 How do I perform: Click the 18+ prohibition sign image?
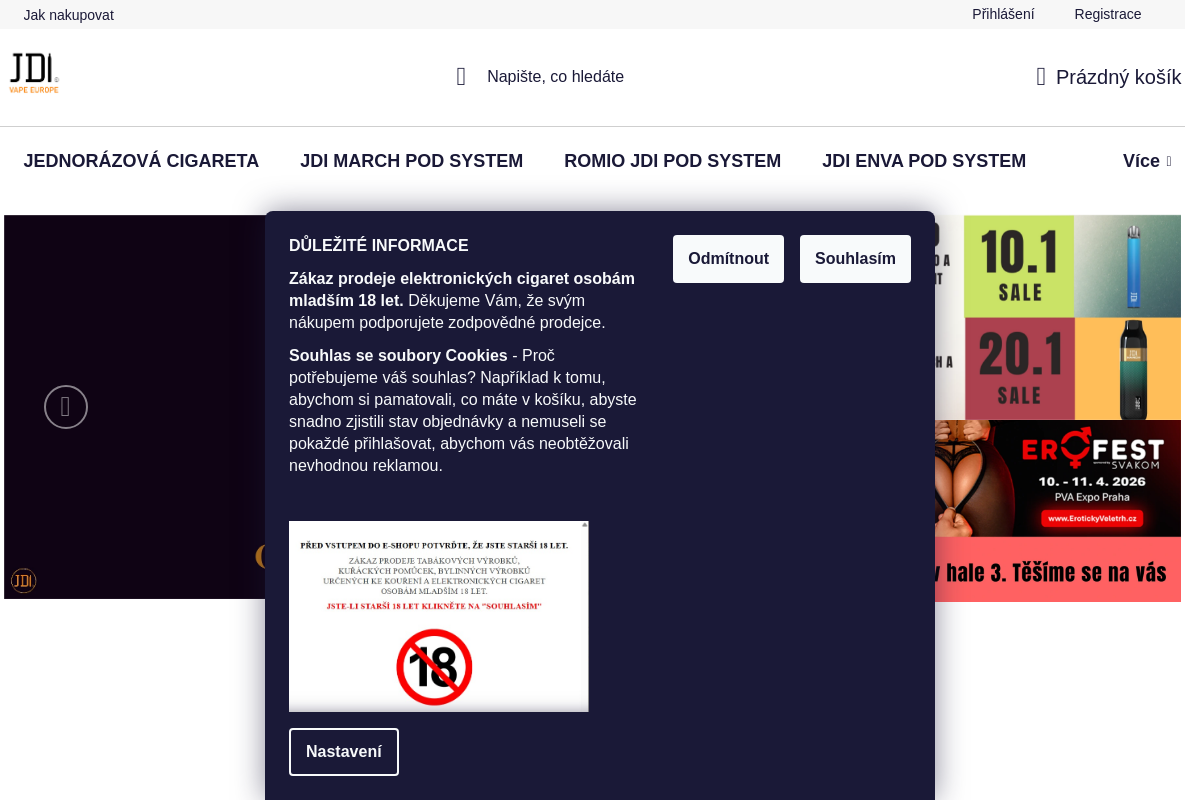[x=434, y=667]
